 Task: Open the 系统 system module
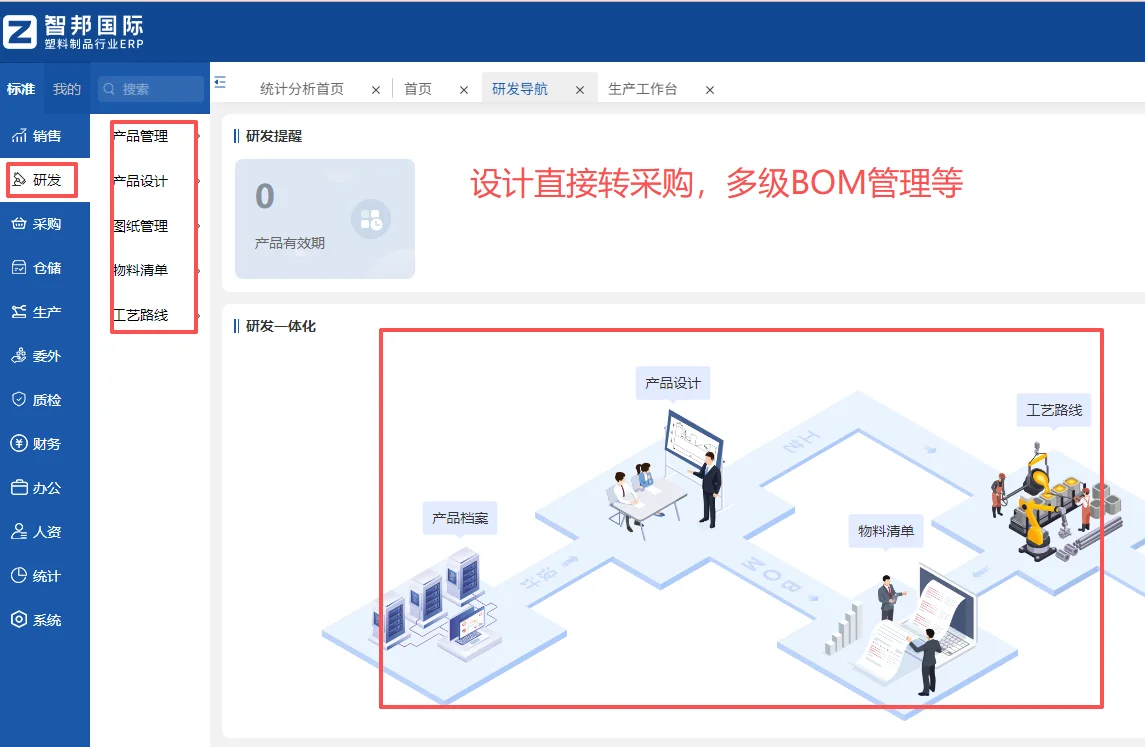click(44, 619)
